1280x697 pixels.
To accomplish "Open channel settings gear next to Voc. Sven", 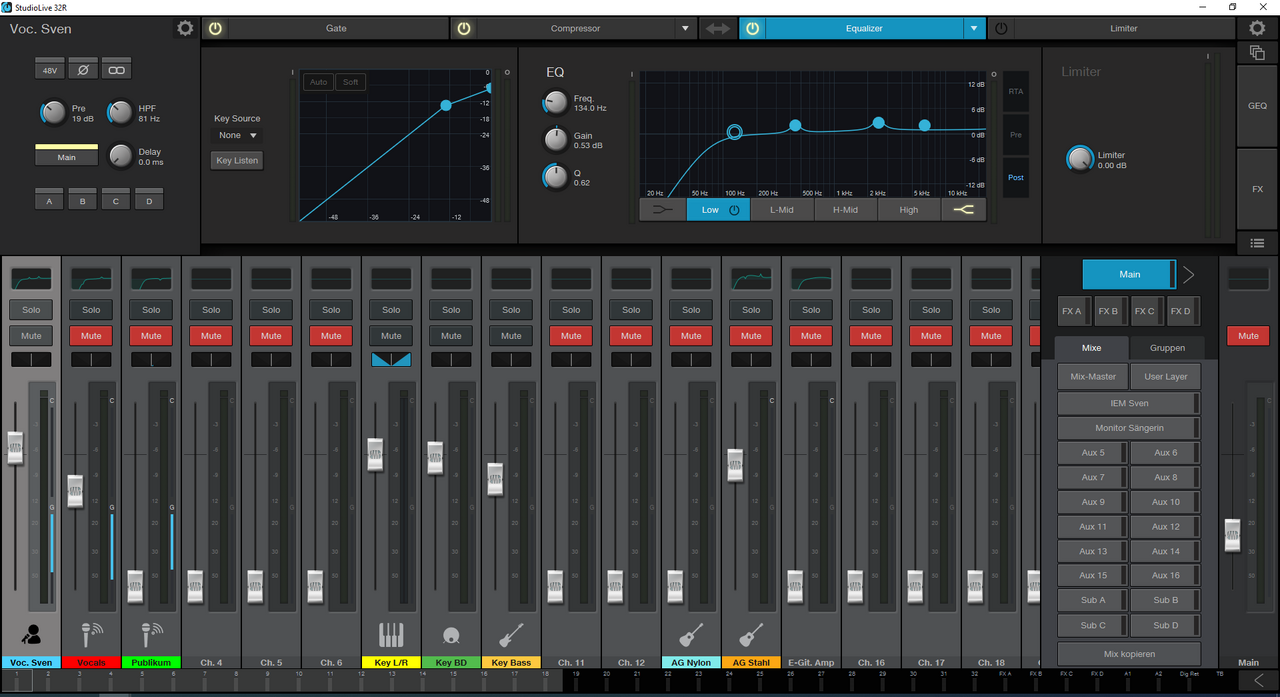I will pos(185,28).
